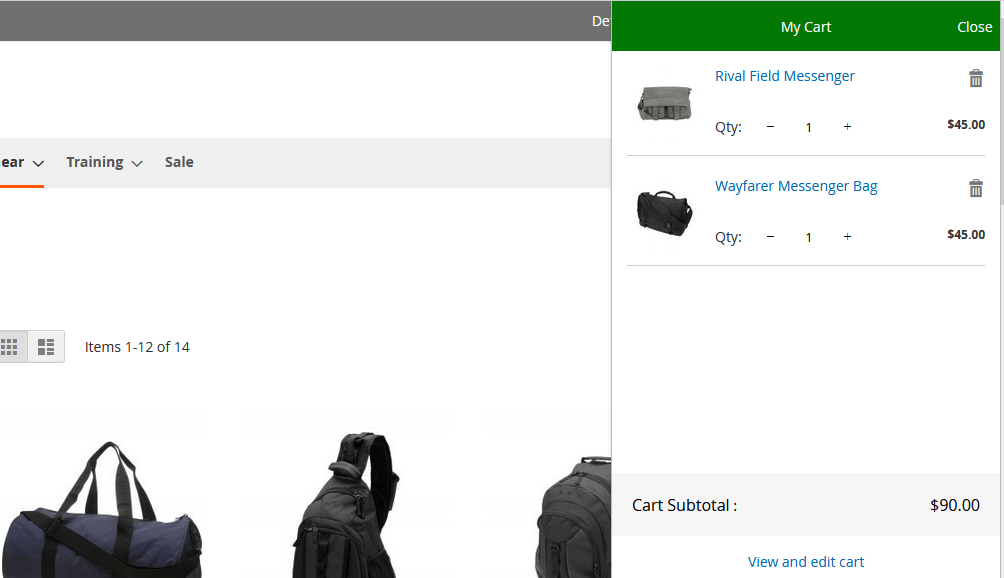The width and height of the screenshot is (1004, 578).
Task: Click Wayfarer Messenger Bag thumbnail image
Action: point(665,211)
